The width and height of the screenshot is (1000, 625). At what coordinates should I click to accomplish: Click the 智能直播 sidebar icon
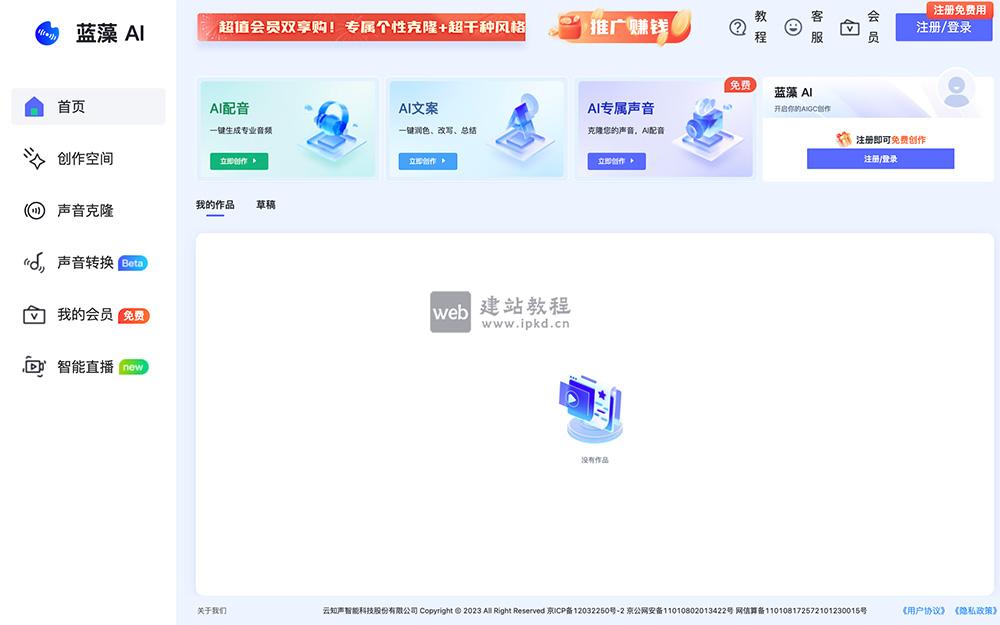pos(34,367)
